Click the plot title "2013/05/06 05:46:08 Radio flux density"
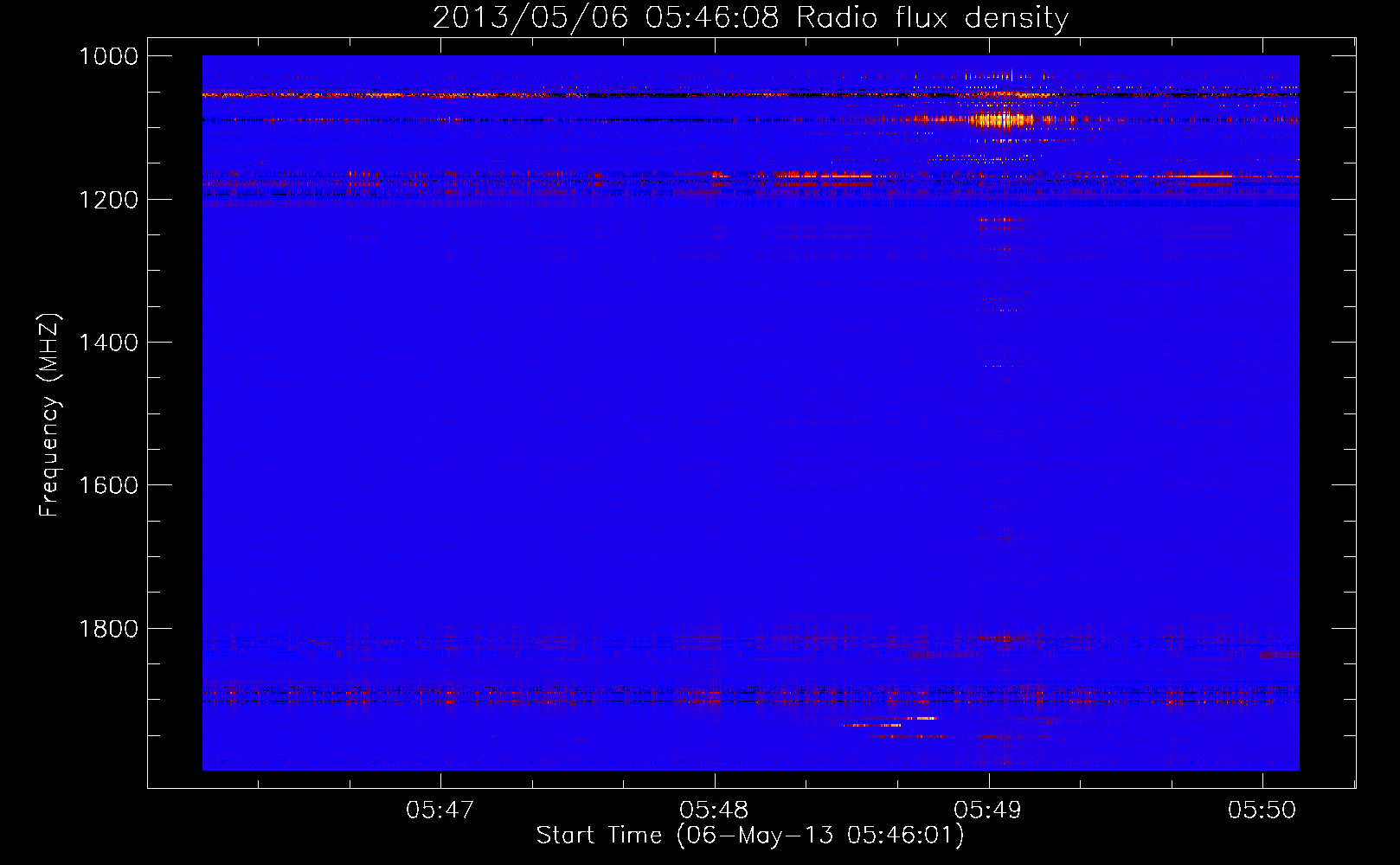Screen dimensions: 1400x865 [x=750, y=17]
